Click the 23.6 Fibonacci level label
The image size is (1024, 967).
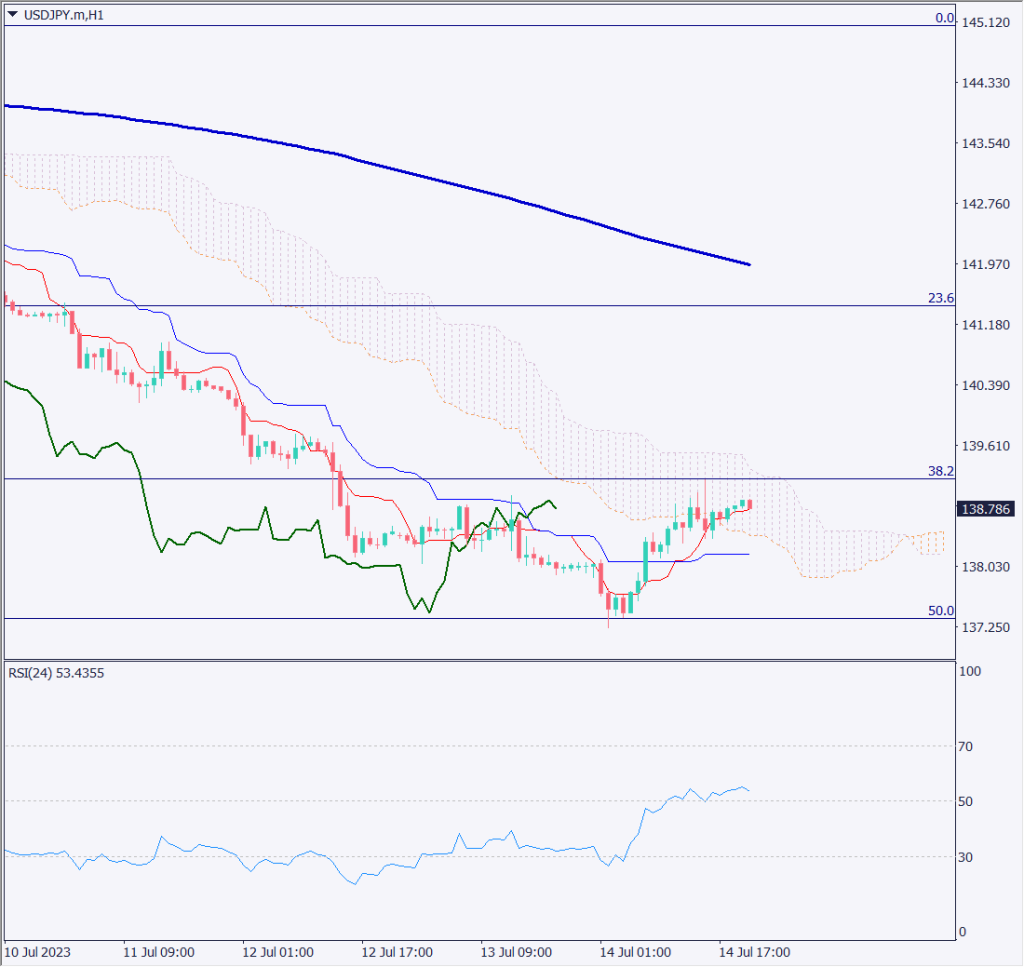[x=938, y=298]
